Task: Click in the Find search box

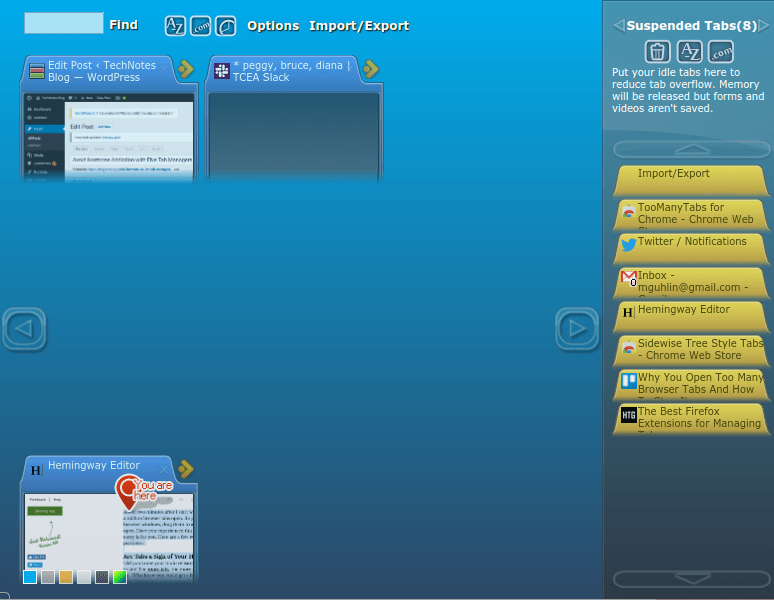Action: coord(64,23)
